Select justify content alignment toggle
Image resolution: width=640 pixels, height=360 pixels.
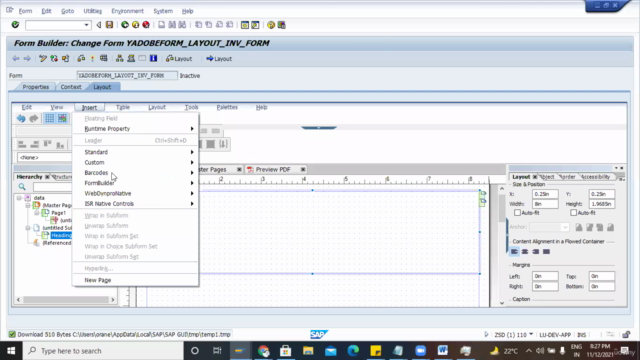pos(546,251)
